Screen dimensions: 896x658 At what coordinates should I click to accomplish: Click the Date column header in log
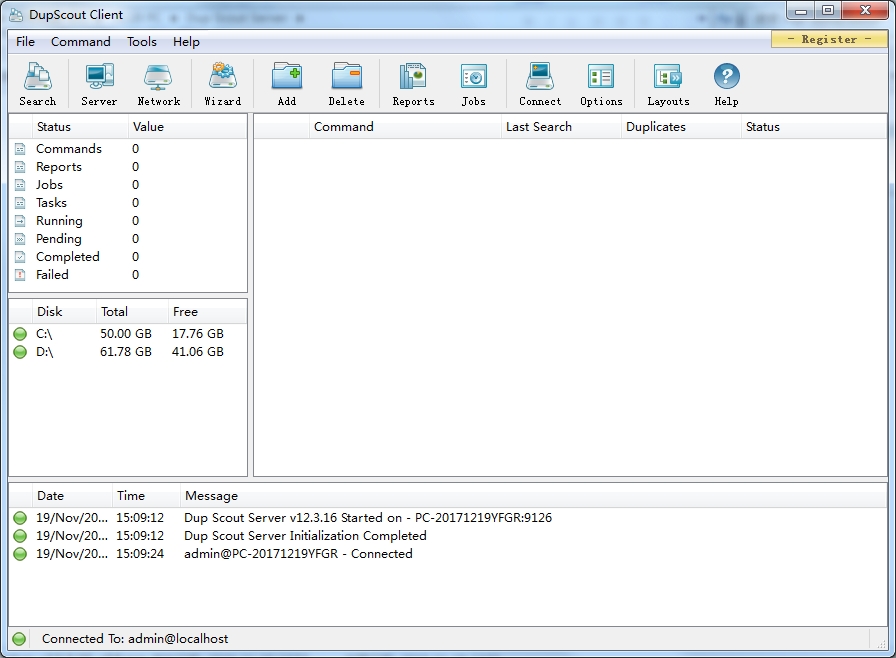[x=72, y=496]
